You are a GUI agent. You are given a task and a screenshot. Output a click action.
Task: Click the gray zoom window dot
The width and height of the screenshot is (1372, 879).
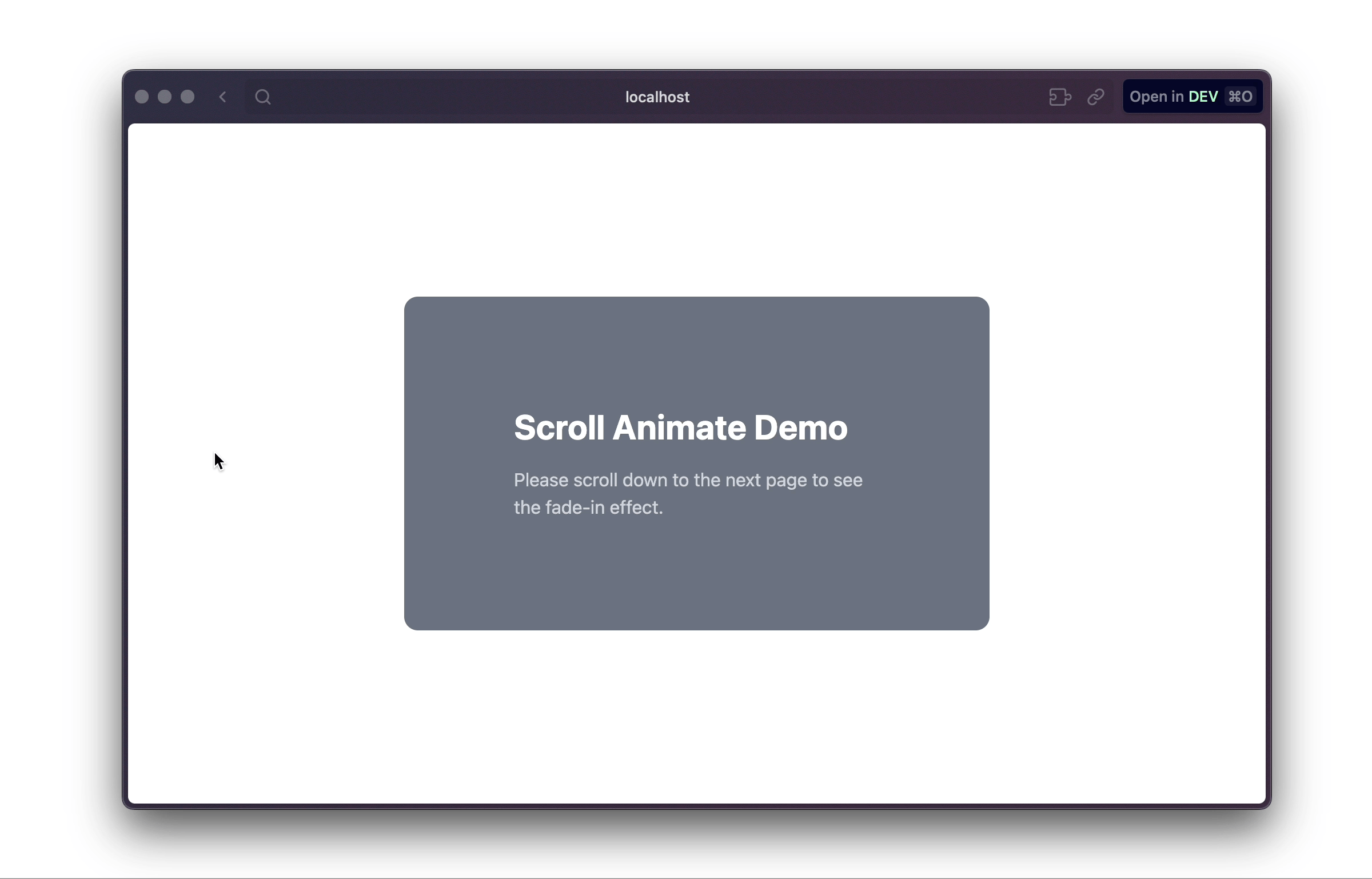click(x=188, y=97)
